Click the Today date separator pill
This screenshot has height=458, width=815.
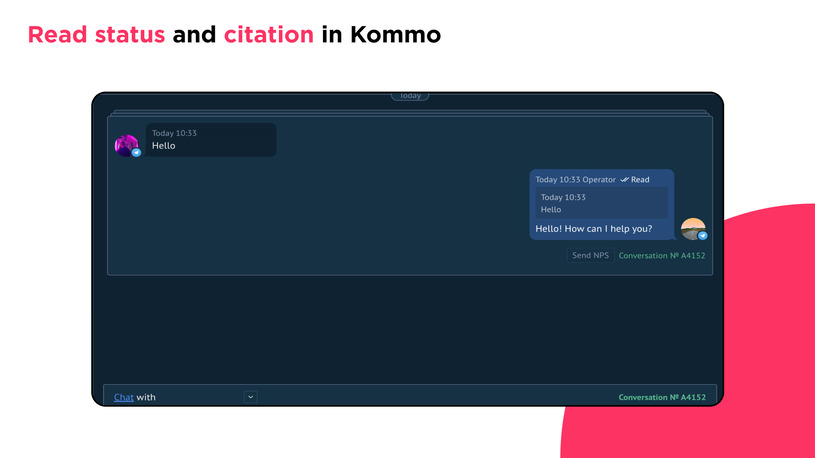[x=410, y=96]
